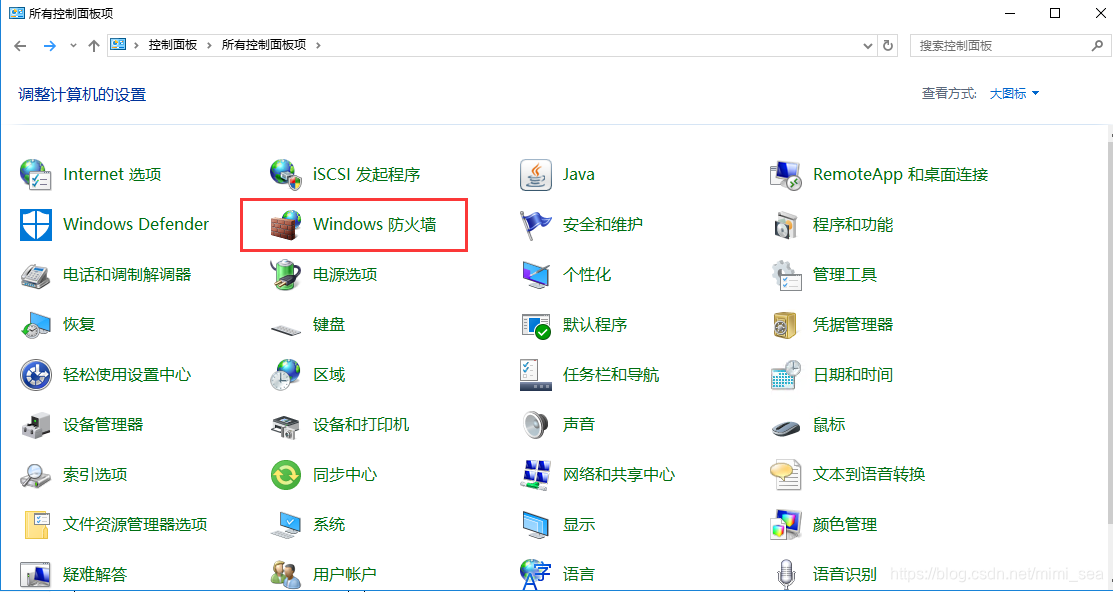This screenshot has height=592, width=1113.
Task: Launch the Java coffee cup icon
Action: (536, 175)
